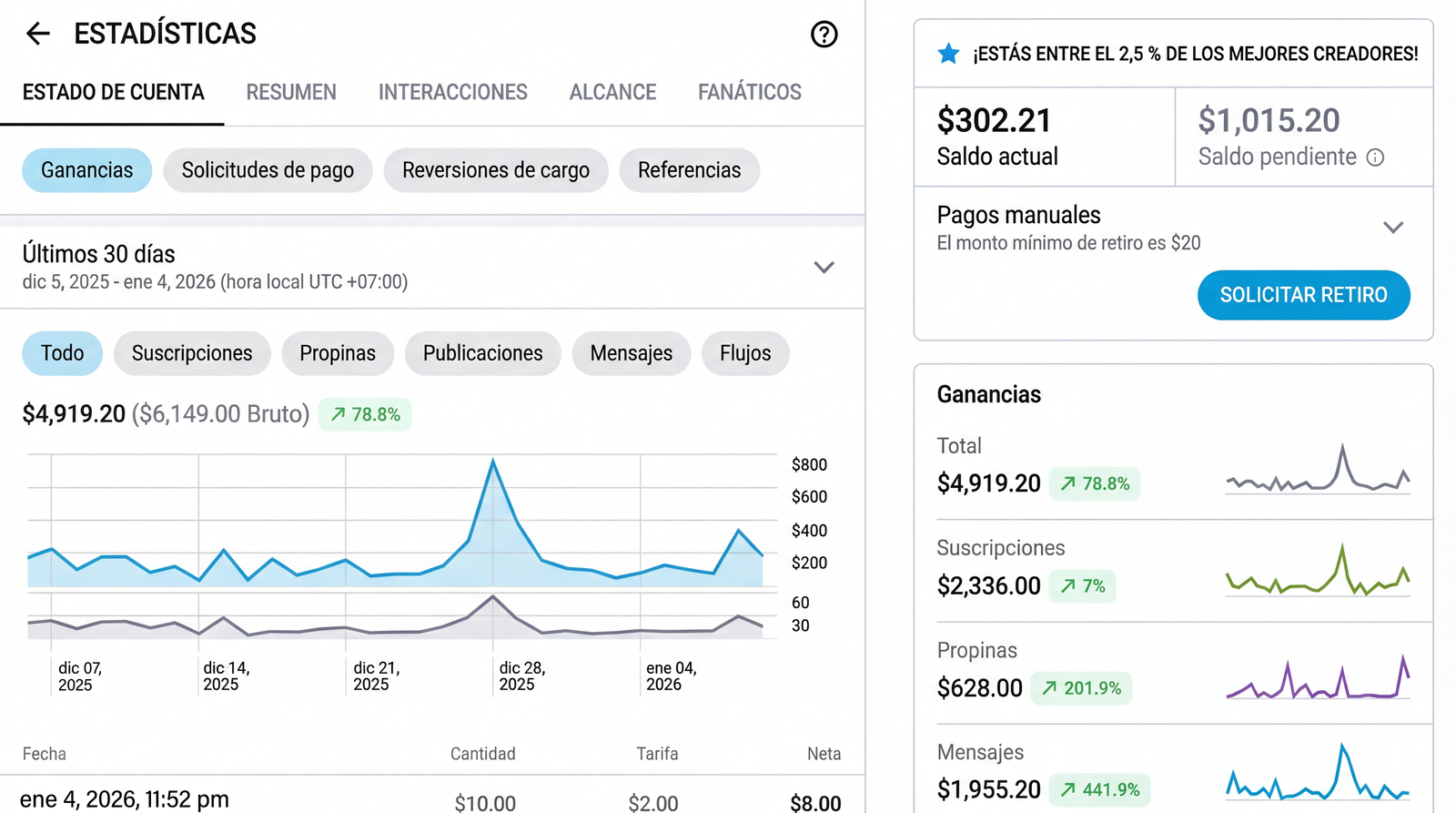
Task: Select the Ganancias filter chip
Action: click(x=86, y=170)
